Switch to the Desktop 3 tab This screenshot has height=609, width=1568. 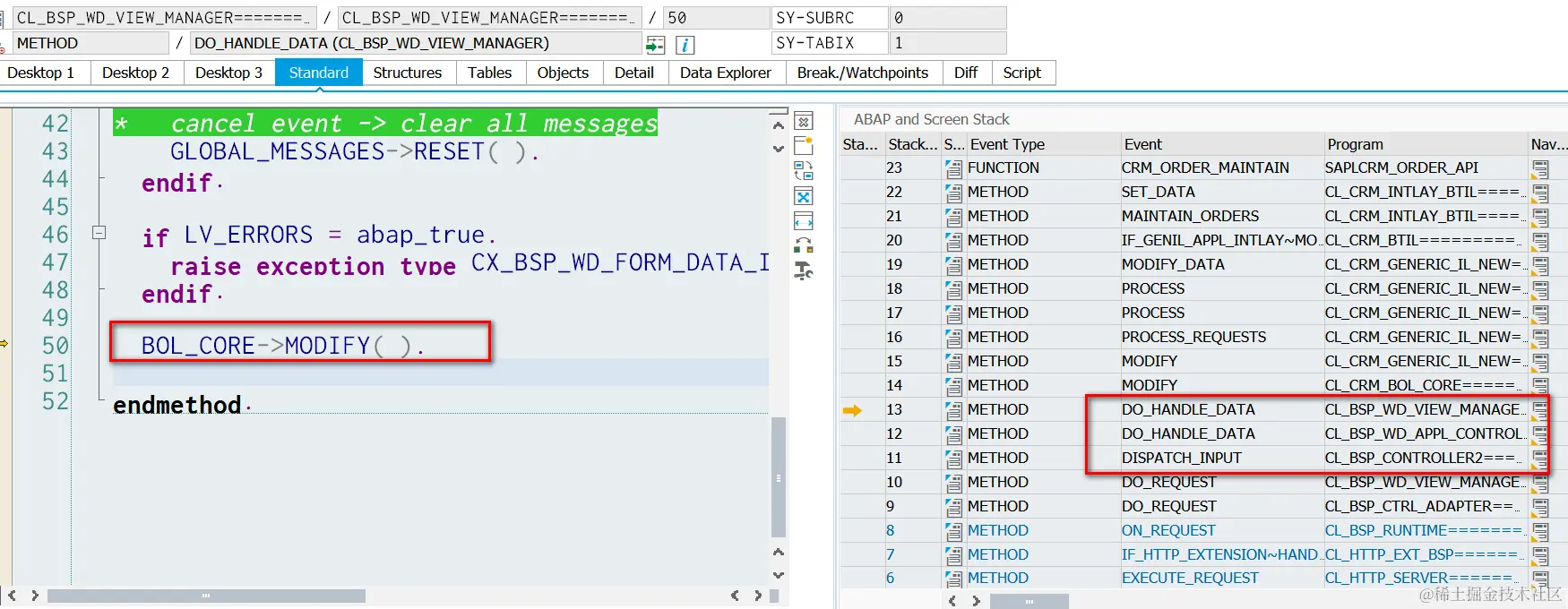coord(228,73)
